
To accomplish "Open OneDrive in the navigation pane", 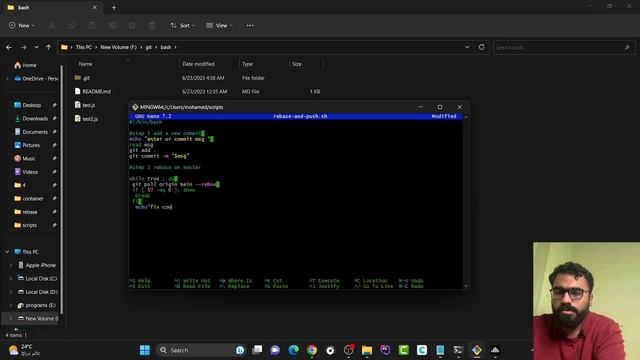I will pyautogui.click(x=36, y=78).
